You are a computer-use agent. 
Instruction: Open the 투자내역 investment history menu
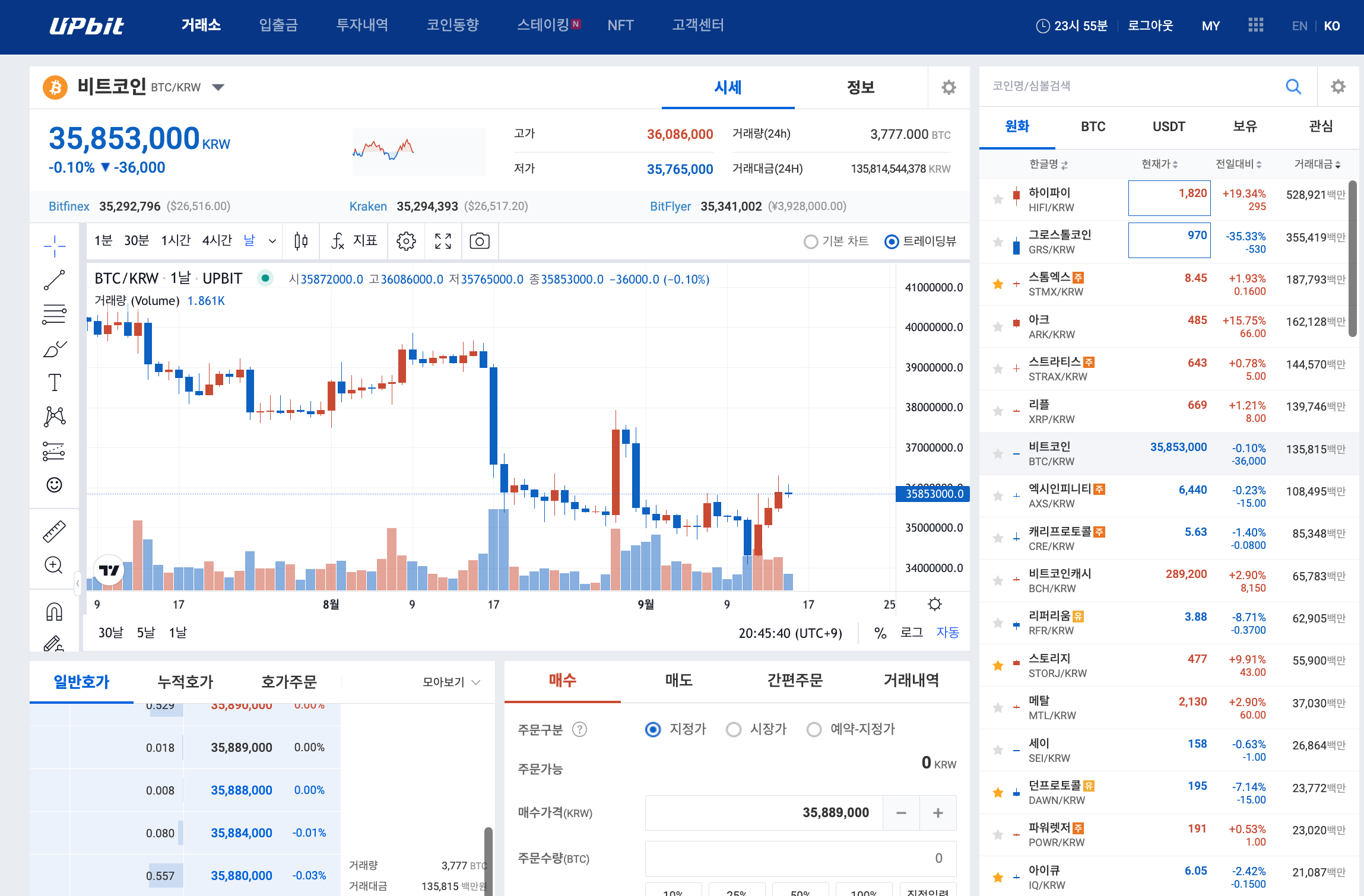point(362,25)
